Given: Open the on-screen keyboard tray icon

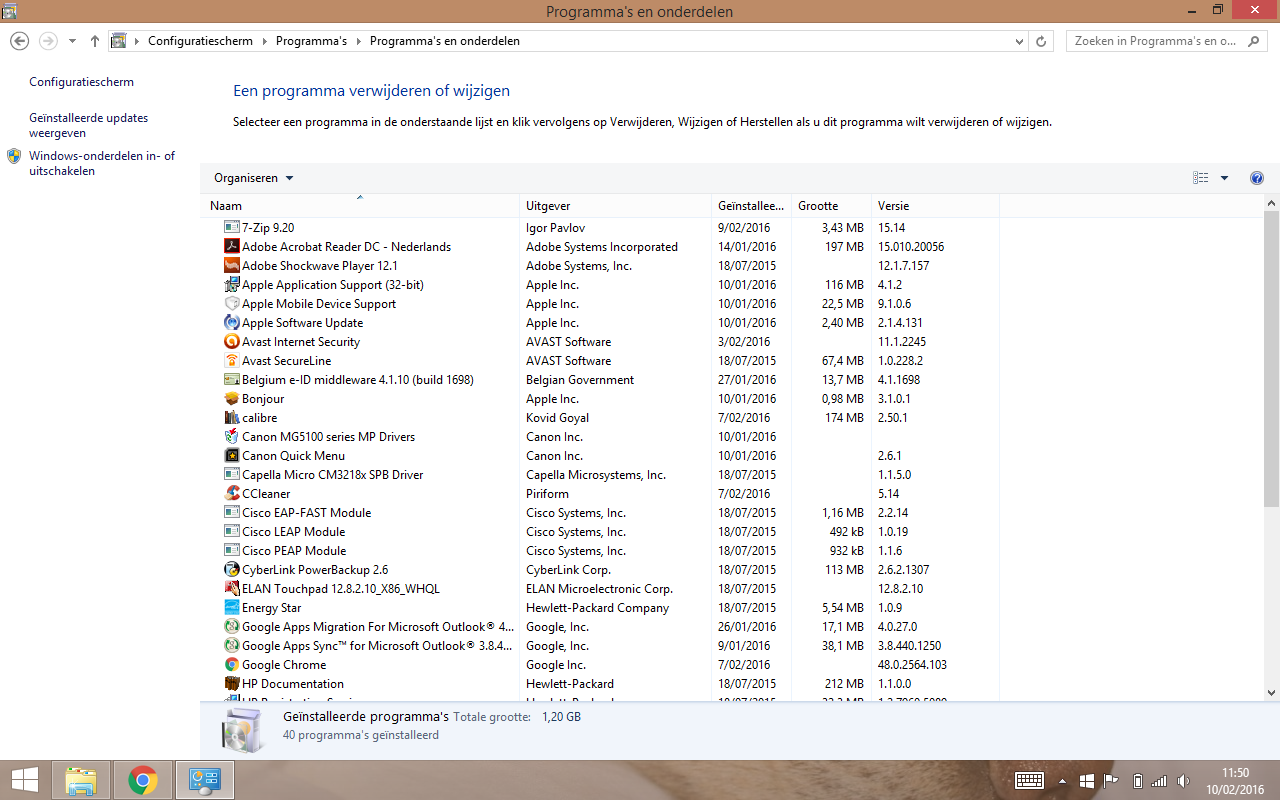Looking at the screenshot, I should click(x=1029, y=781).
